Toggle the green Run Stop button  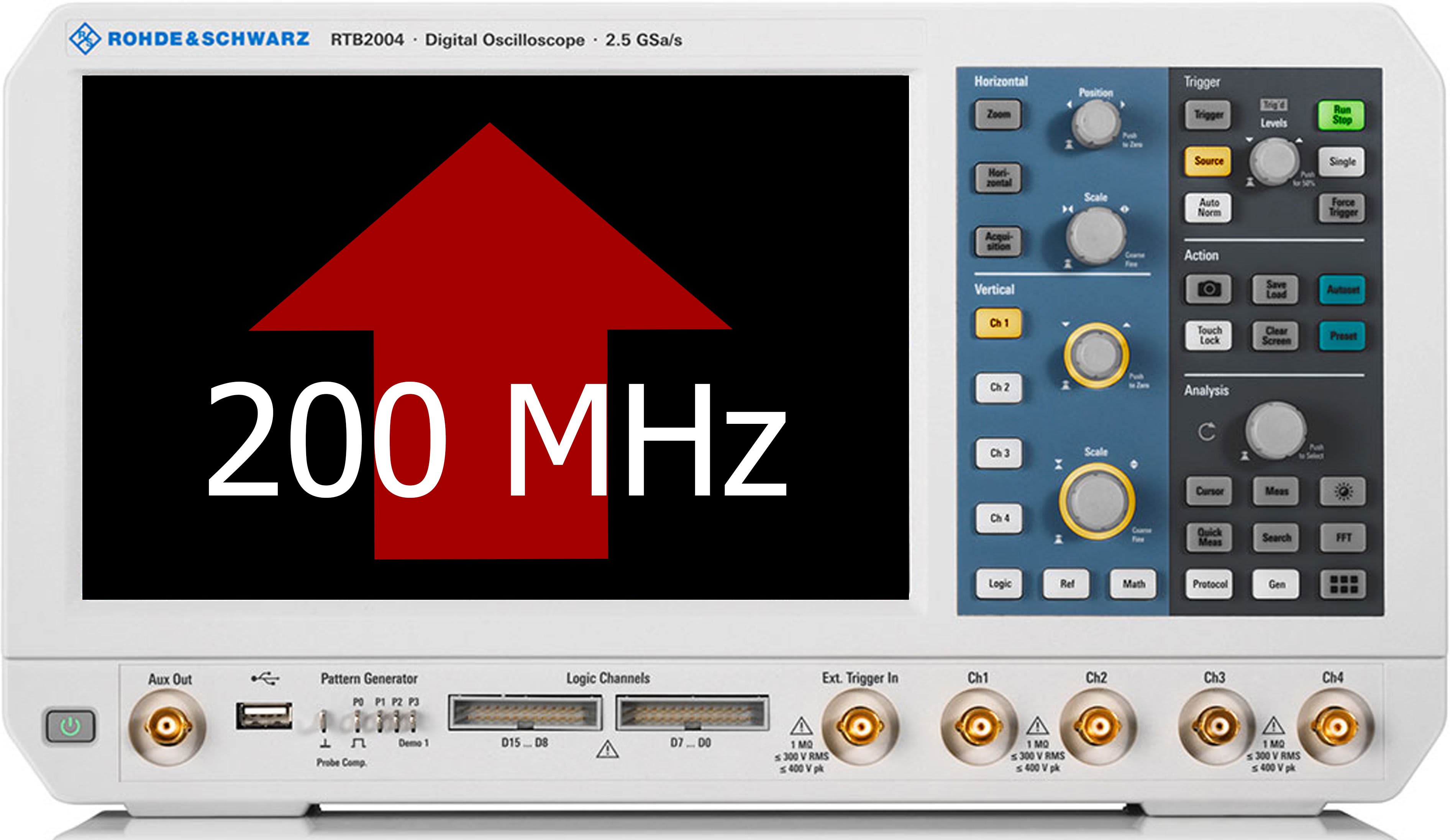coord(1341,115)
